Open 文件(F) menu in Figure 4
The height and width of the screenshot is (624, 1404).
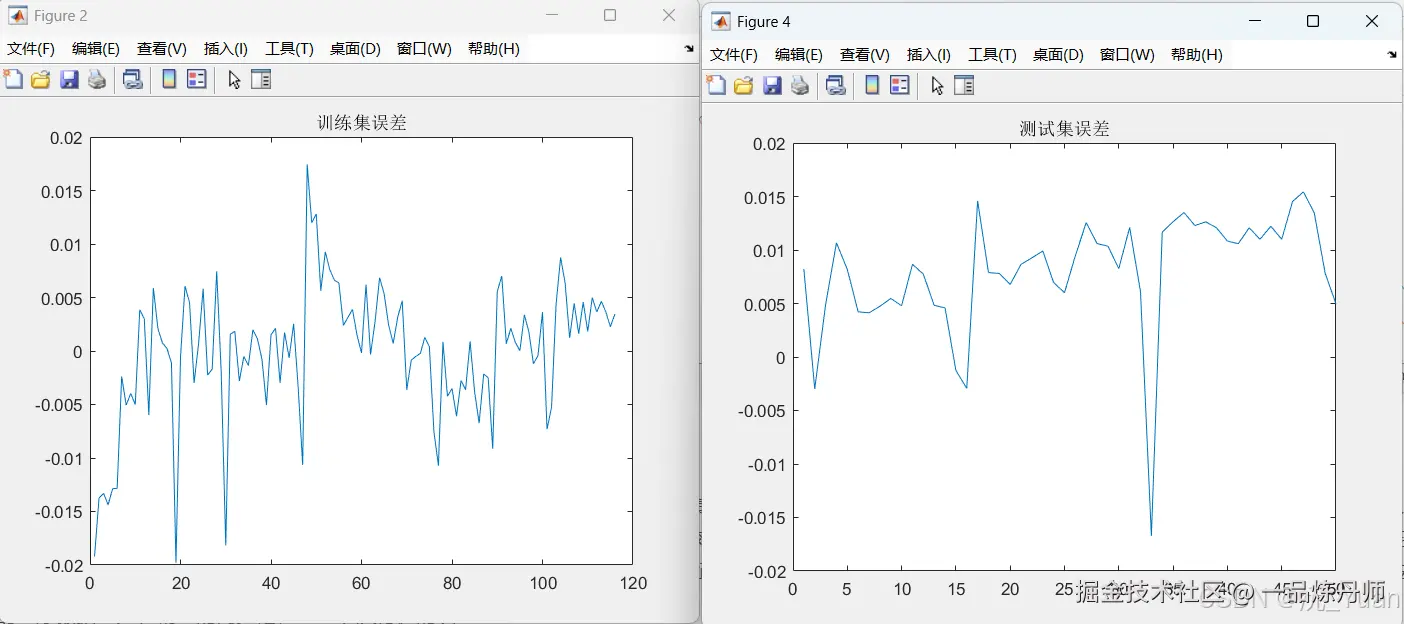click(734, 55)
